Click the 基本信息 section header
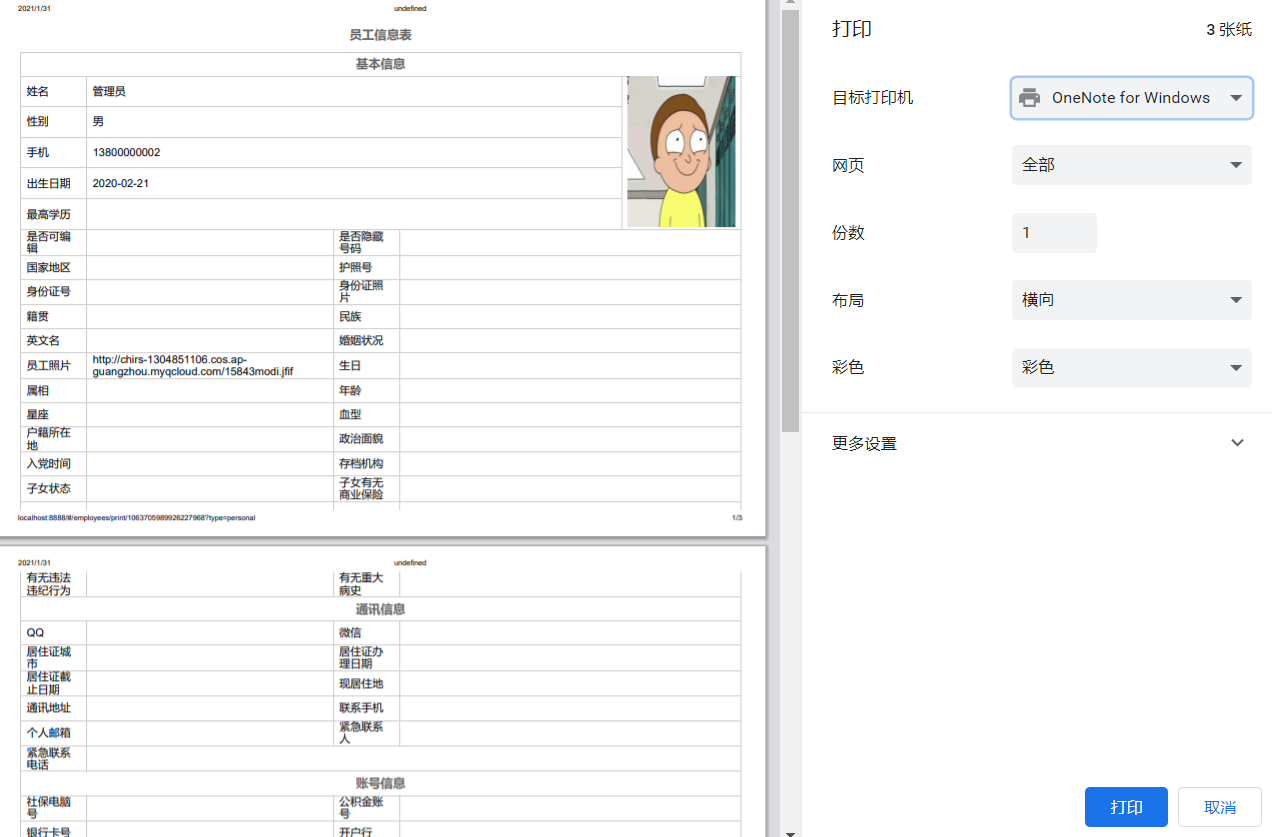Screen dimensions: 1272x837 pyautogui.click(x=380, y=63)
